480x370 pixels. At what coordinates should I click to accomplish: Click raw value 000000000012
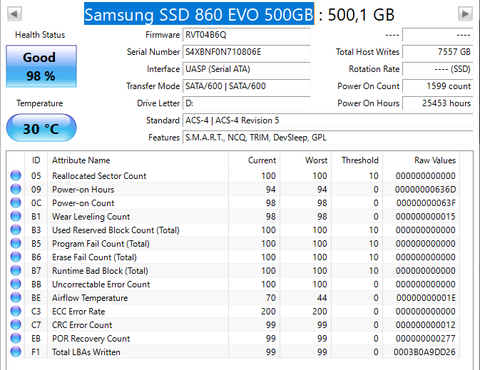pos(425,325)
